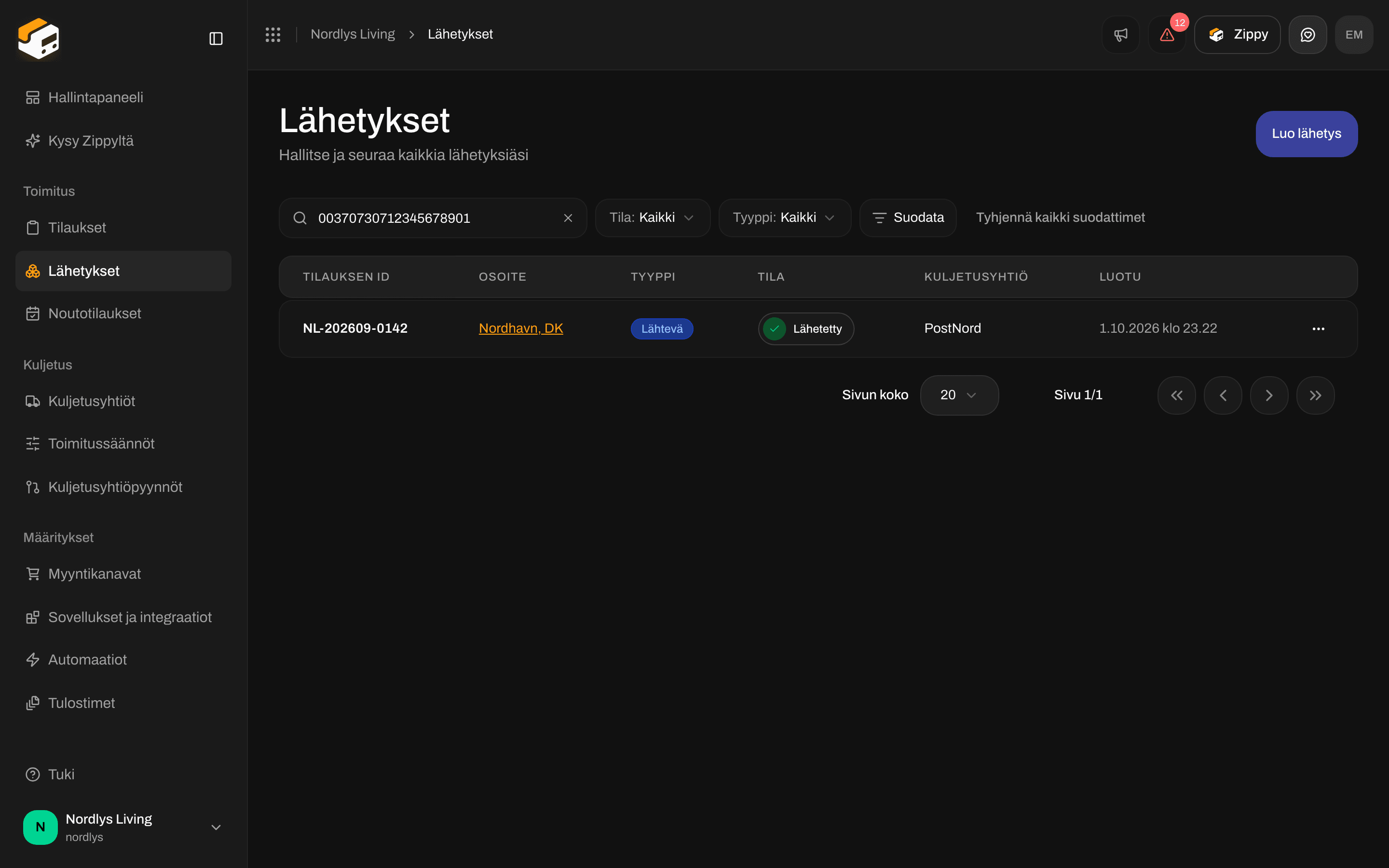Viewport: 1389px width, 868px height.
Task: Click the KULJETUSYHTIÖ column header
Action: [976, 277]
